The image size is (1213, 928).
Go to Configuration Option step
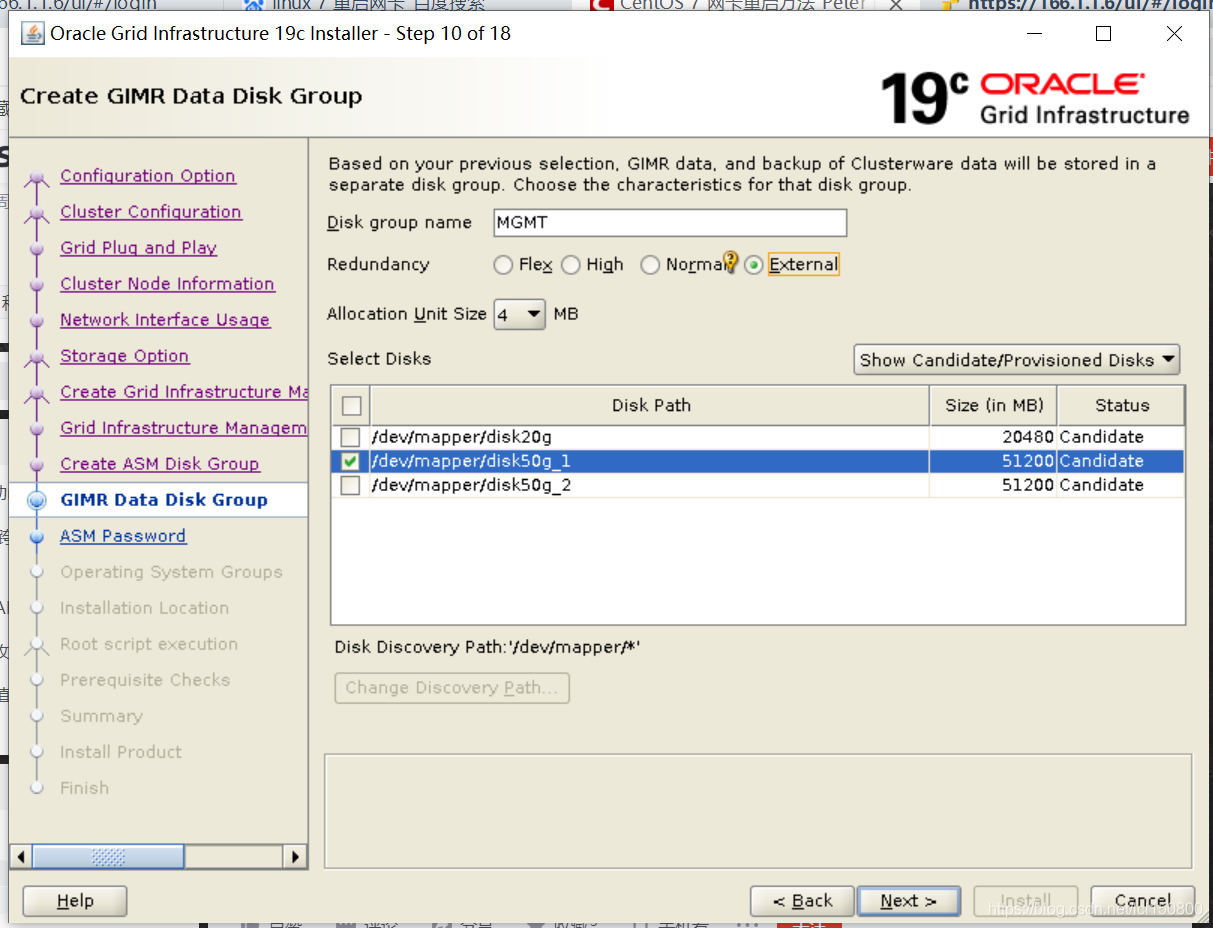[148, 176]
